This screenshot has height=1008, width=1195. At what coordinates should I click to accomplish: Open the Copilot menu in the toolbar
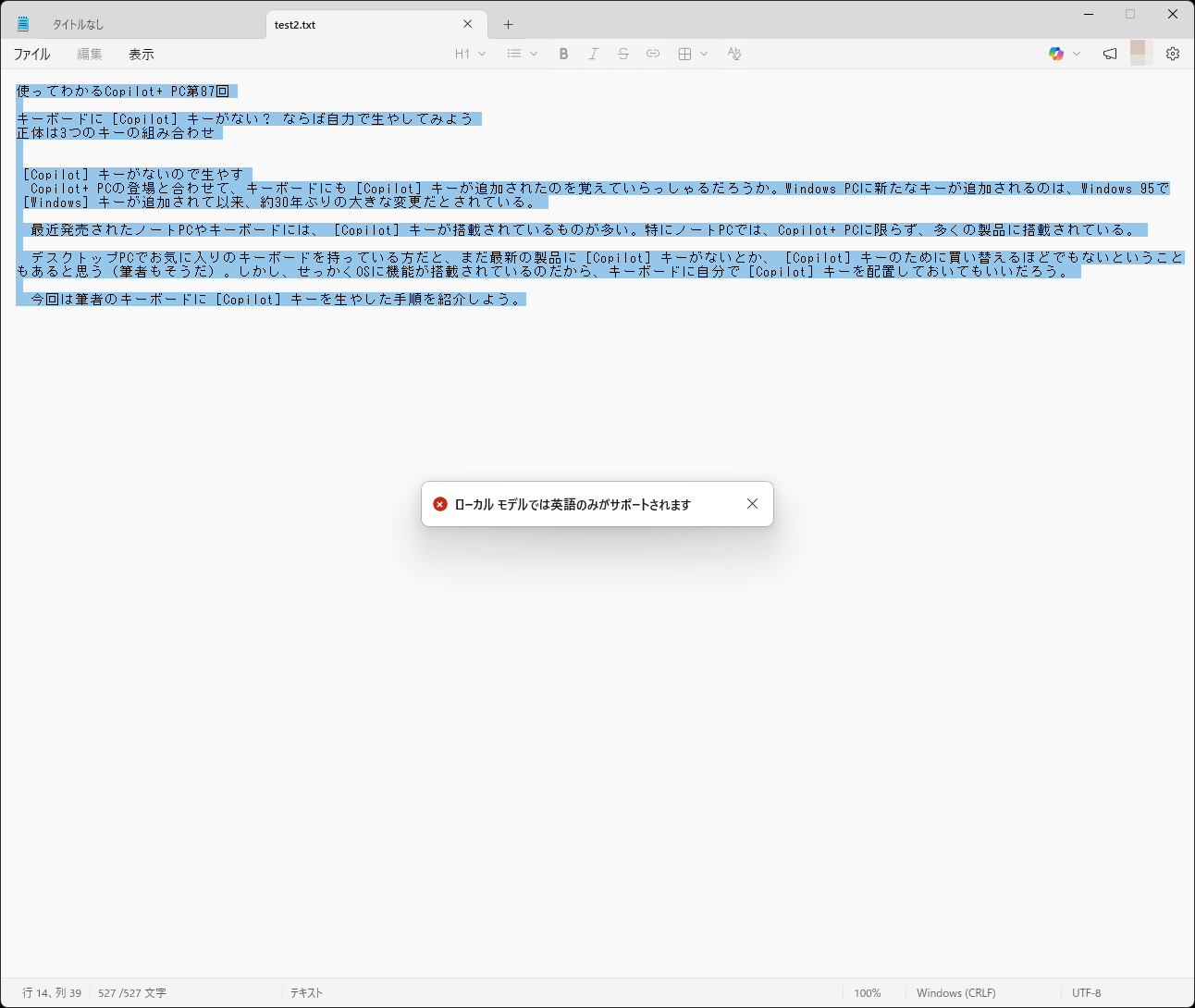click(1065, 54)
